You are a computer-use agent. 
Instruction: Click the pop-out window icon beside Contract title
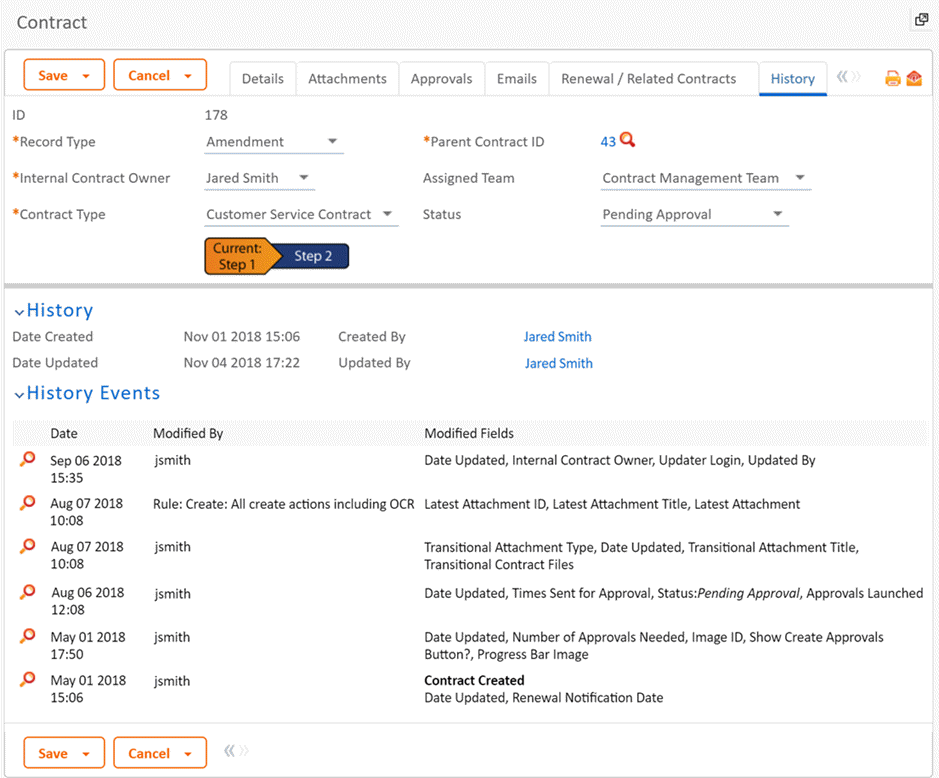pyautogui.click(x=921, y=20)
